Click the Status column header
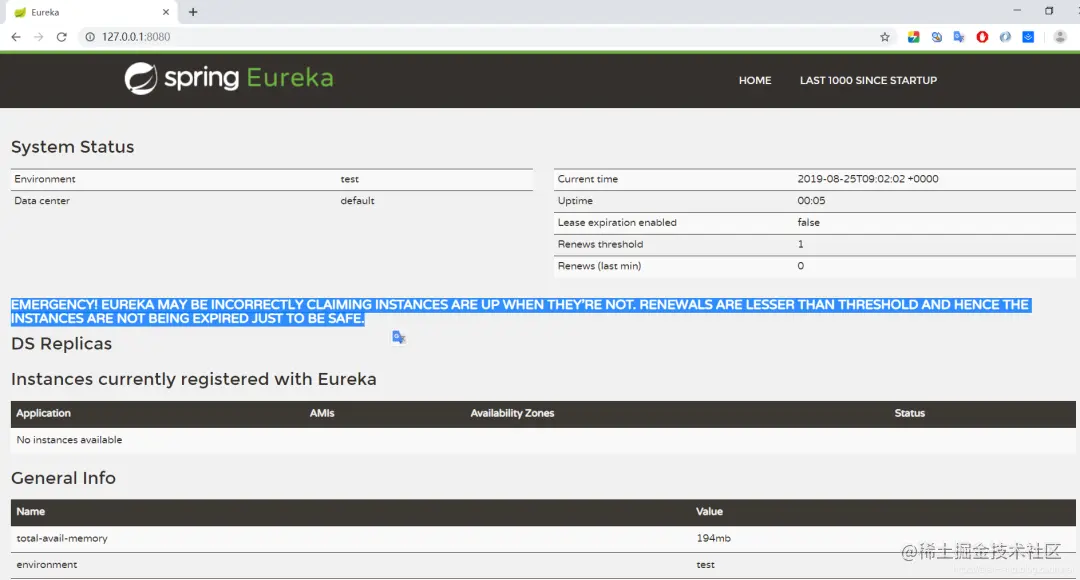The width and height of the screenshot is (1080, 580). (909, 413)
